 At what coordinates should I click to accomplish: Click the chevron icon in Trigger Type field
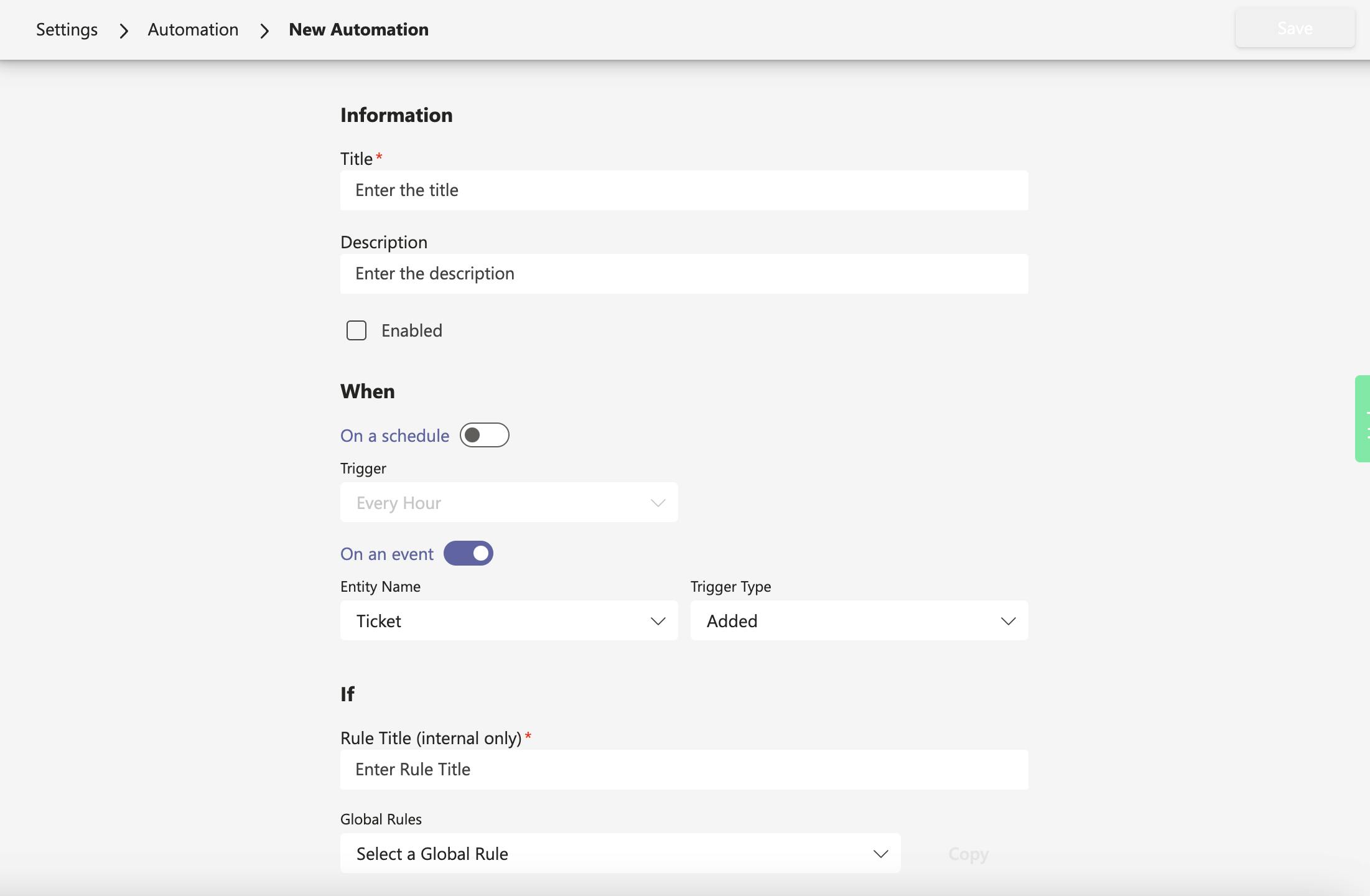[x=1008, y=621]
